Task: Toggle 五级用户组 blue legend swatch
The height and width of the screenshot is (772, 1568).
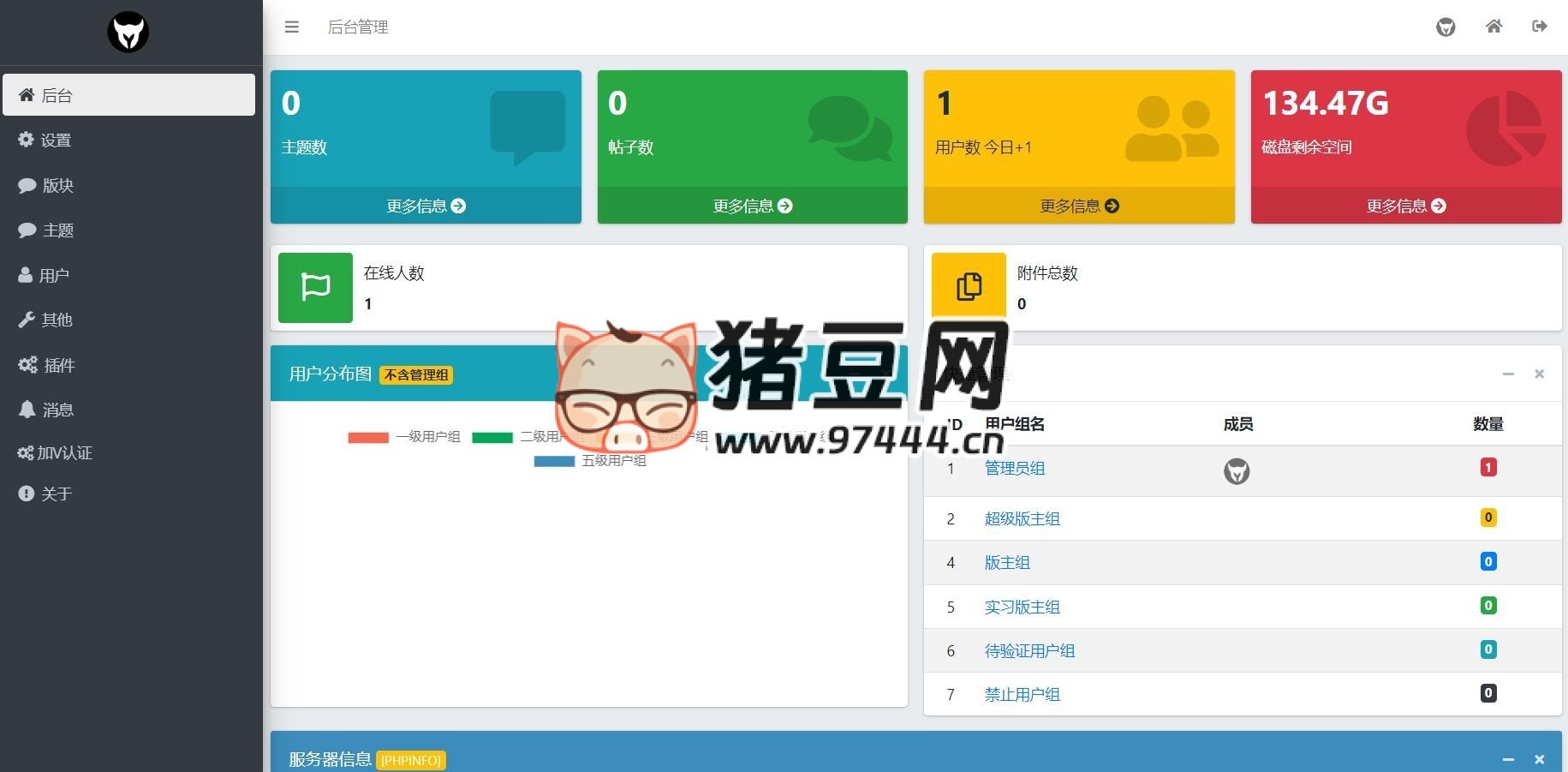Action: click(x=554, y=461)
